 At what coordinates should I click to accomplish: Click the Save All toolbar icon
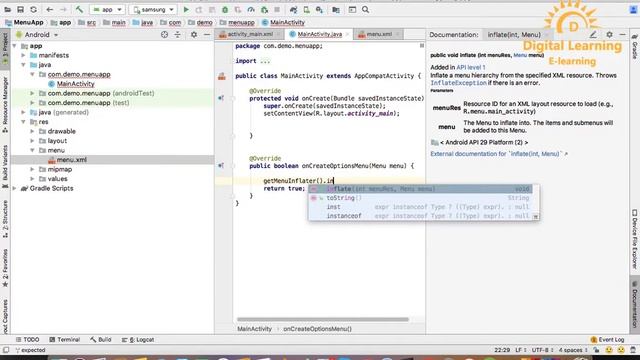20,9
